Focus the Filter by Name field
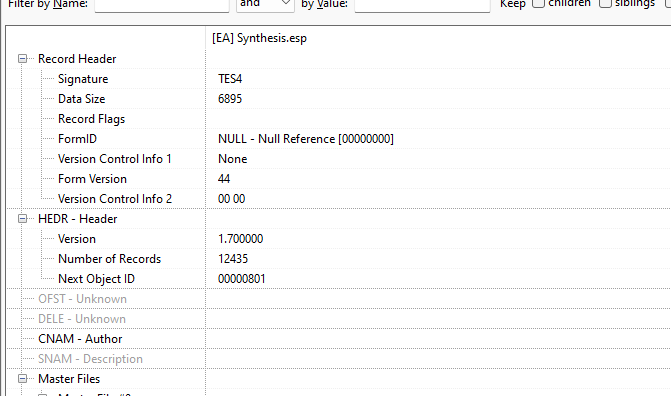The image size is (671, 396). click(162, 5)
